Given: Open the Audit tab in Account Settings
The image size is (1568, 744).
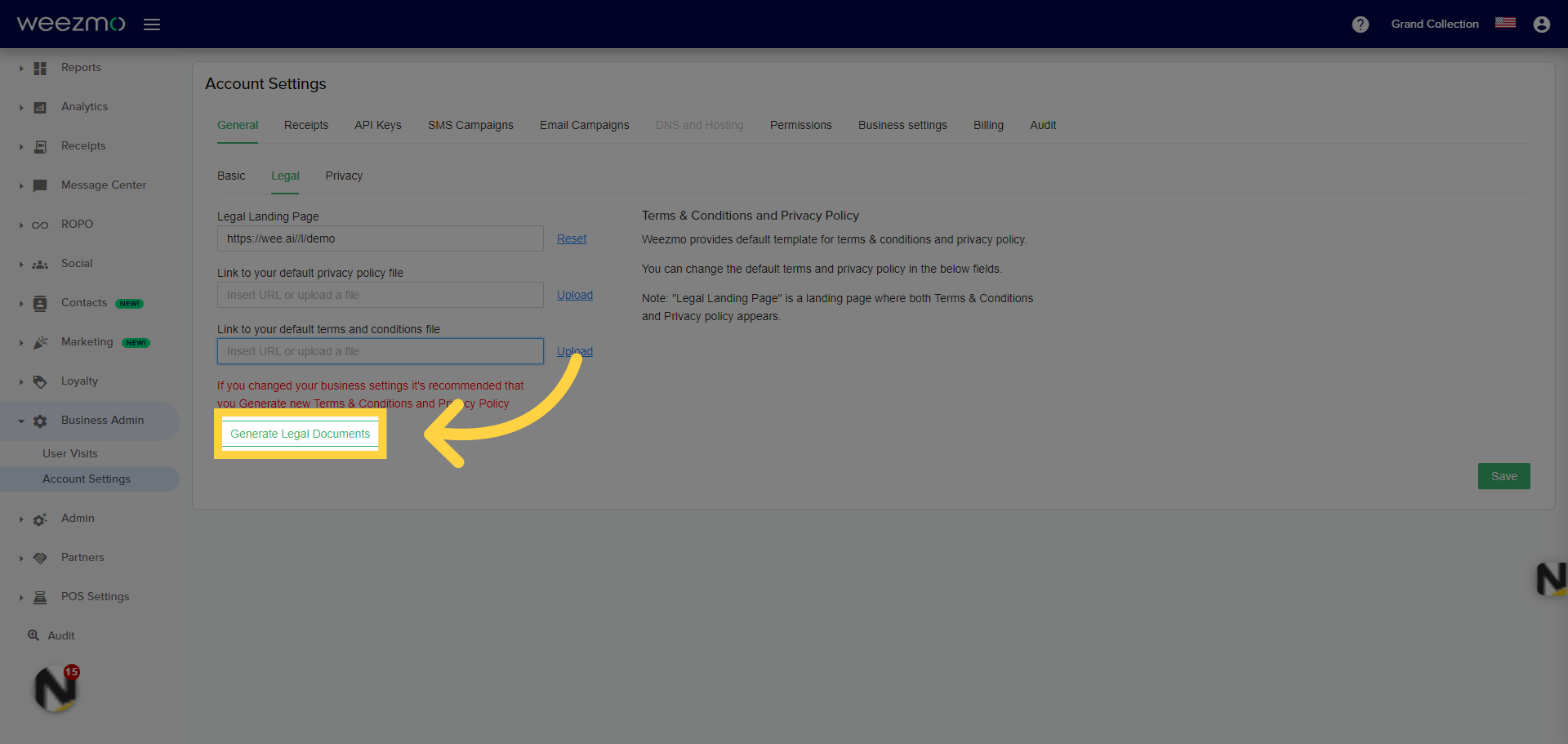Looking at the screenshot, I should pyautogui.click(x=1043, y=125).
